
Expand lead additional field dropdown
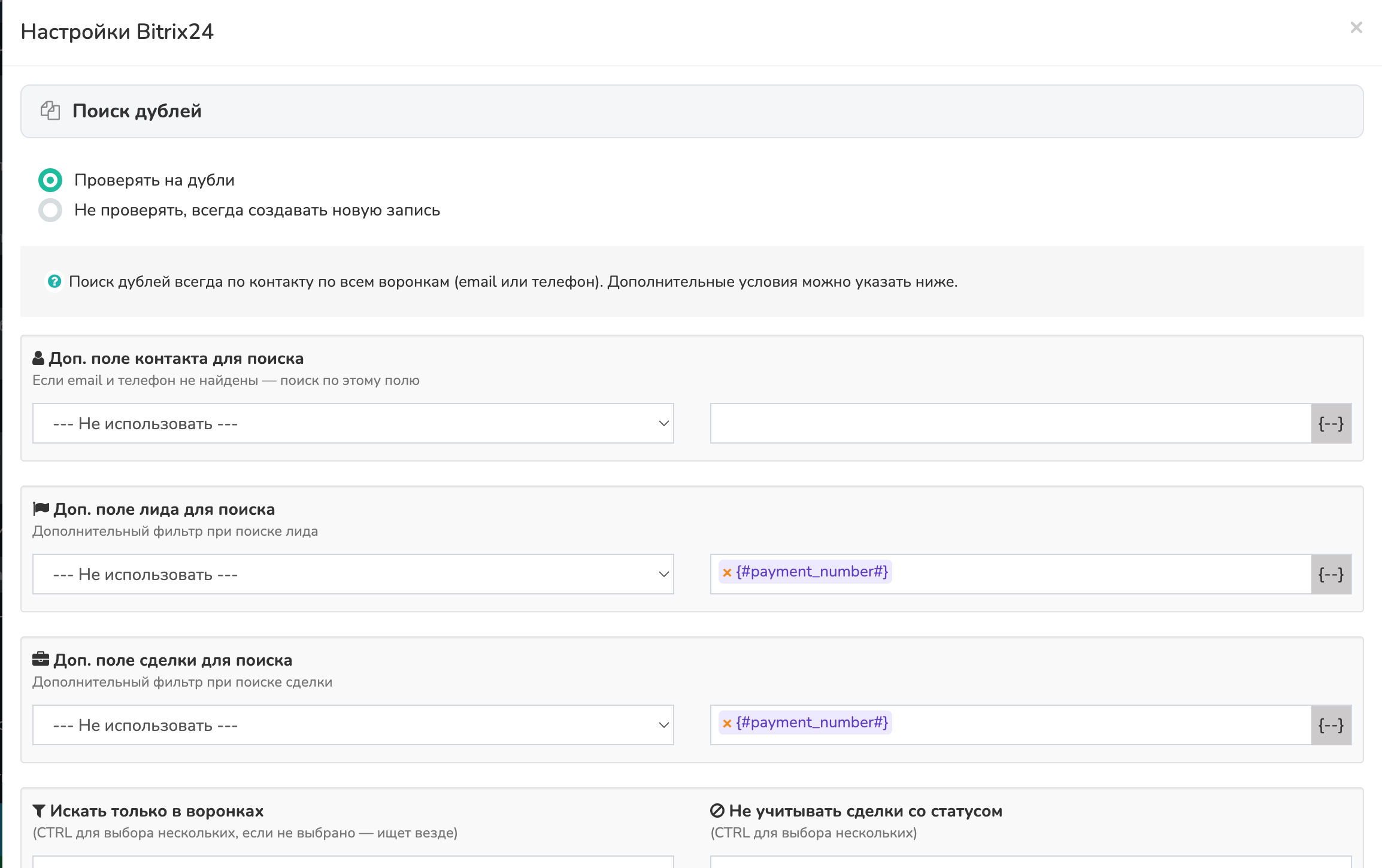pyautogui.click(x=353, y=574)
